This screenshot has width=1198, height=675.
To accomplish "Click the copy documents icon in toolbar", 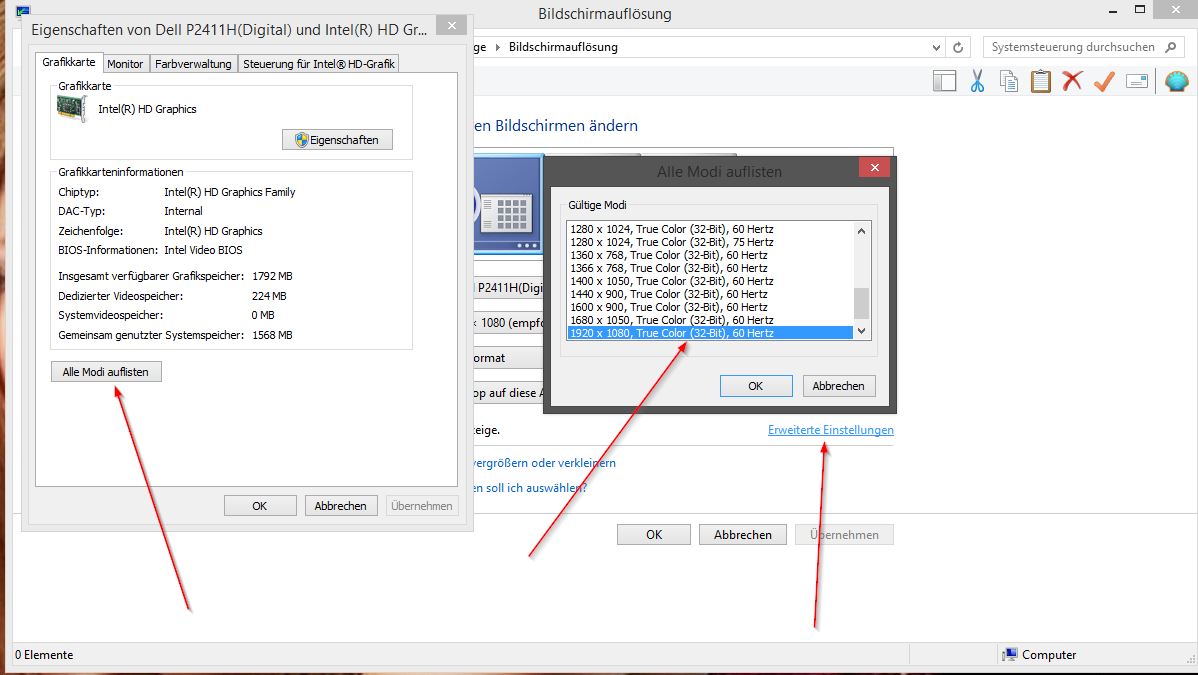I will (x=1009, y=81).
